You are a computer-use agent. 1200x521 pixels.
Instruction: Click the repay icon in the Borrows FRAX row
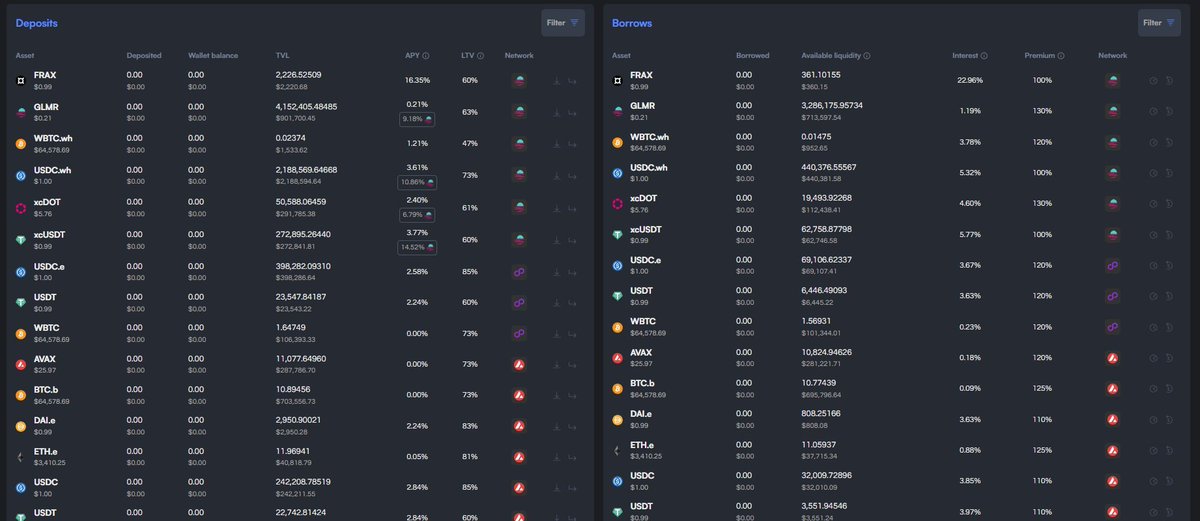(x=1168, y=81)
